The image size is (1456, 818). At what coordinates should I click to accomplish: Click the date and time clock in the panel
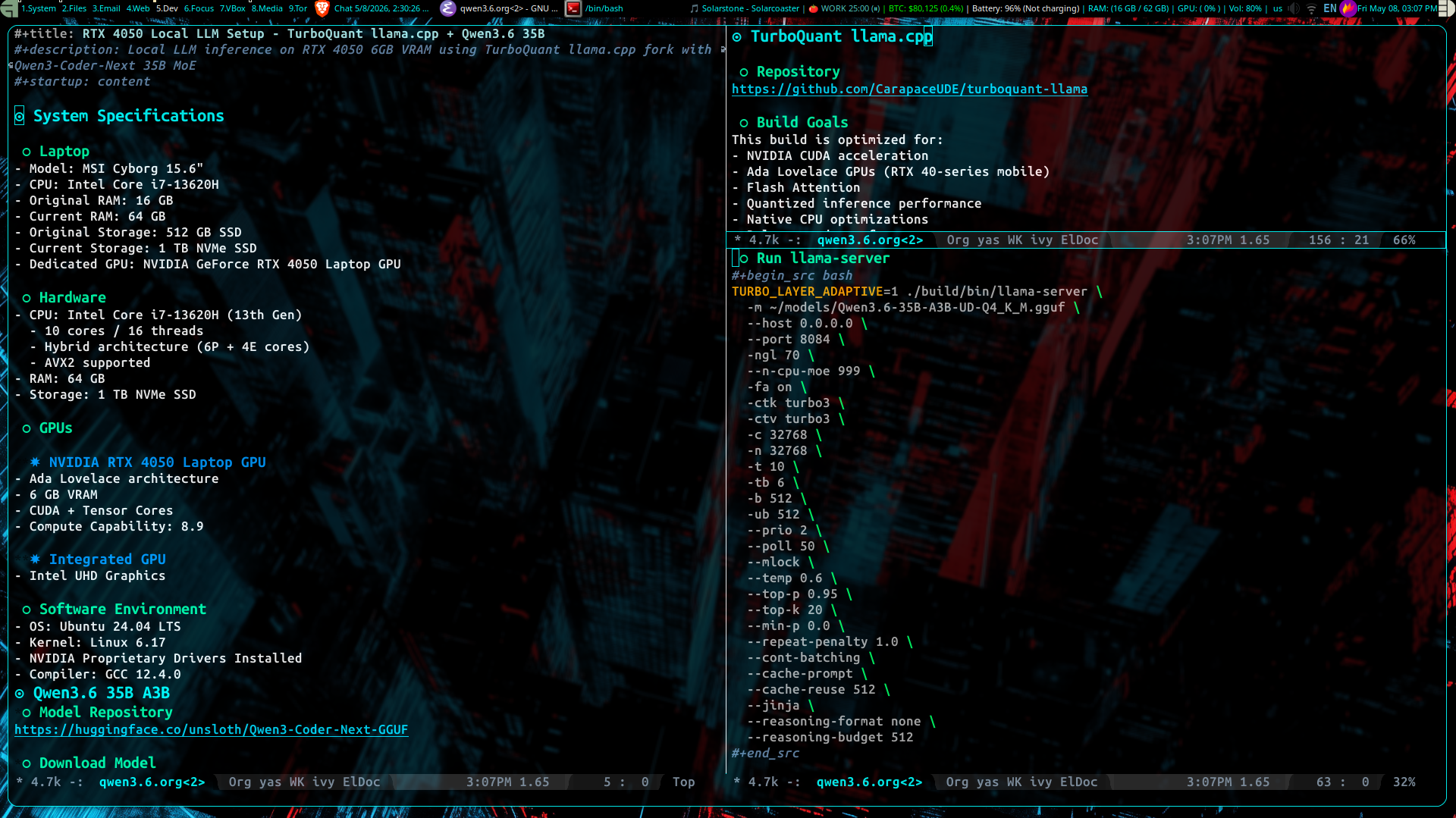(x=1397, y=9)
